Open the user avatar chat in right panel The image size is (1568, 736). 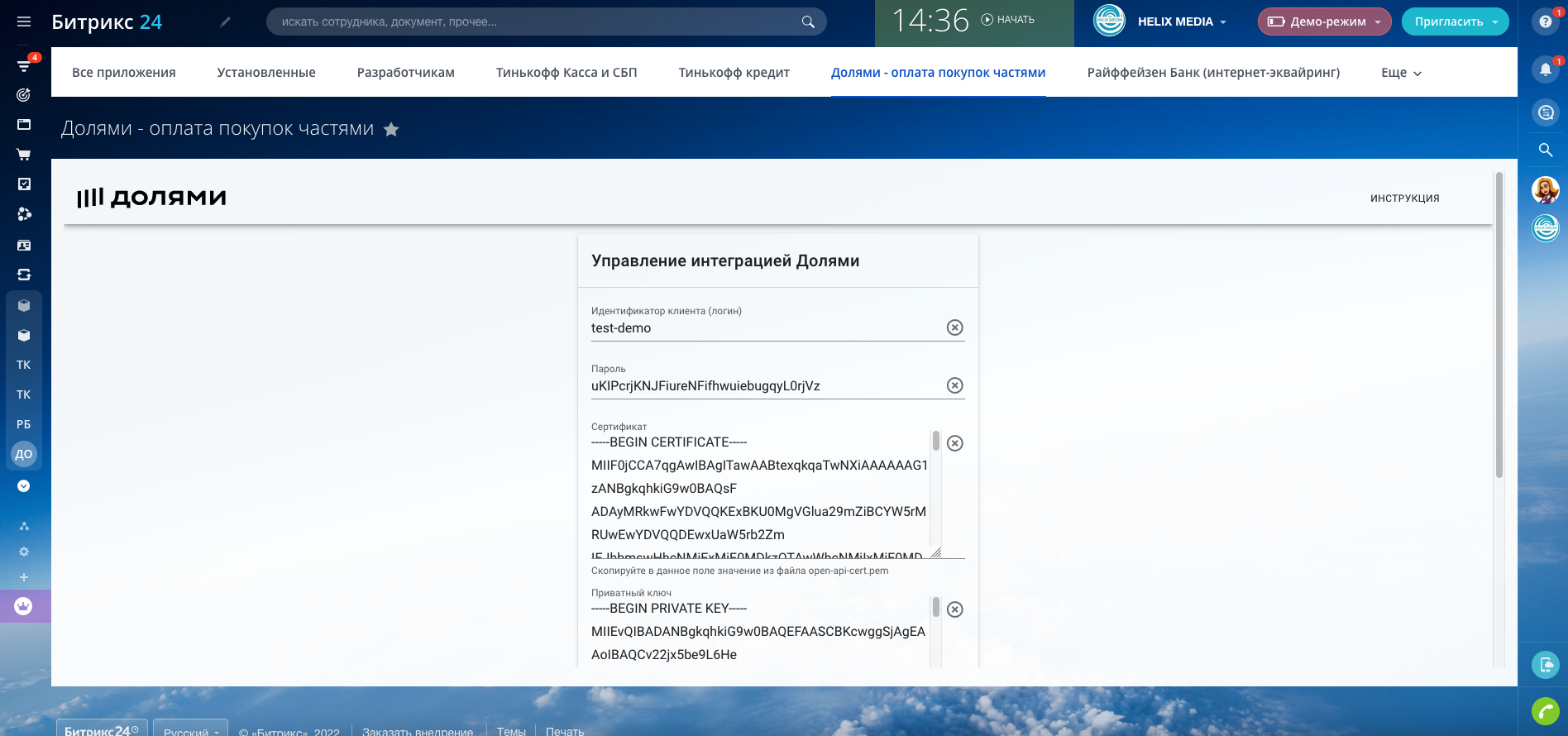pos(1546,190)
